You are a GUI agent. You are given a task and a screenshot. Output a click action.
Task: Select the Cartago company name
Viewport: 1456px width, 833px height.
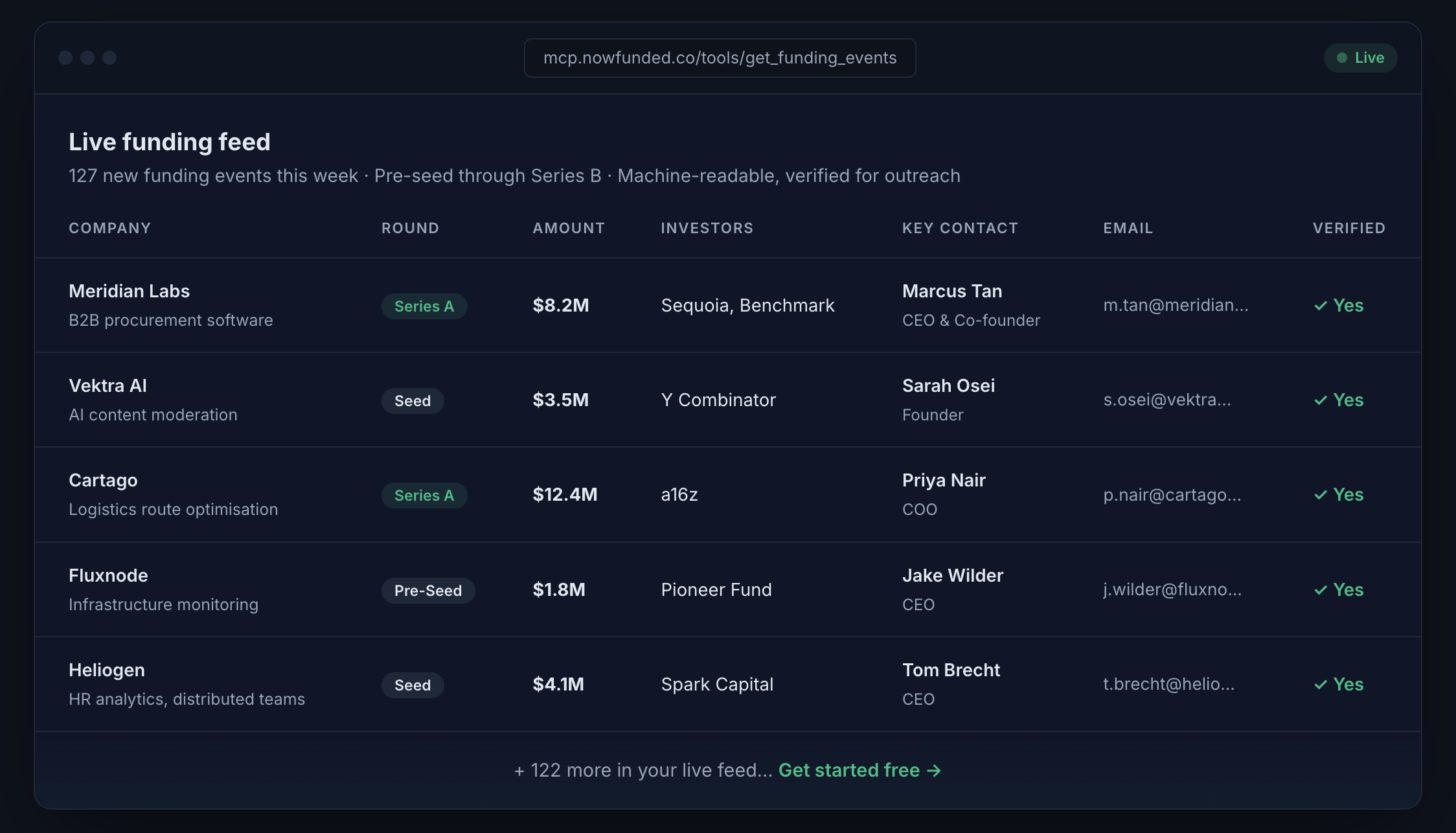pos(103,480)
